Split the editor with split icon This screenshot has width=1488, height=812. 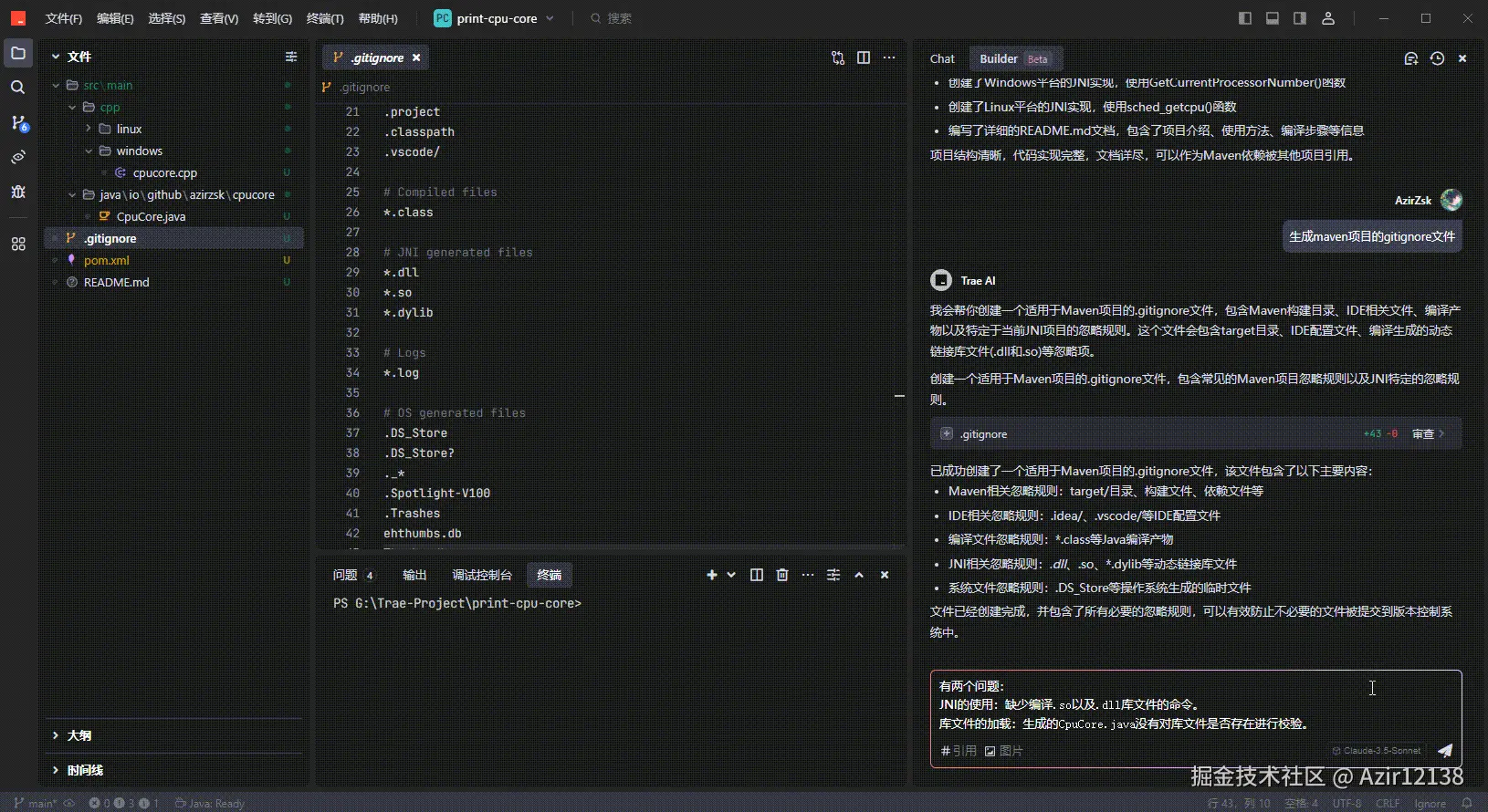tap(864, 57)
